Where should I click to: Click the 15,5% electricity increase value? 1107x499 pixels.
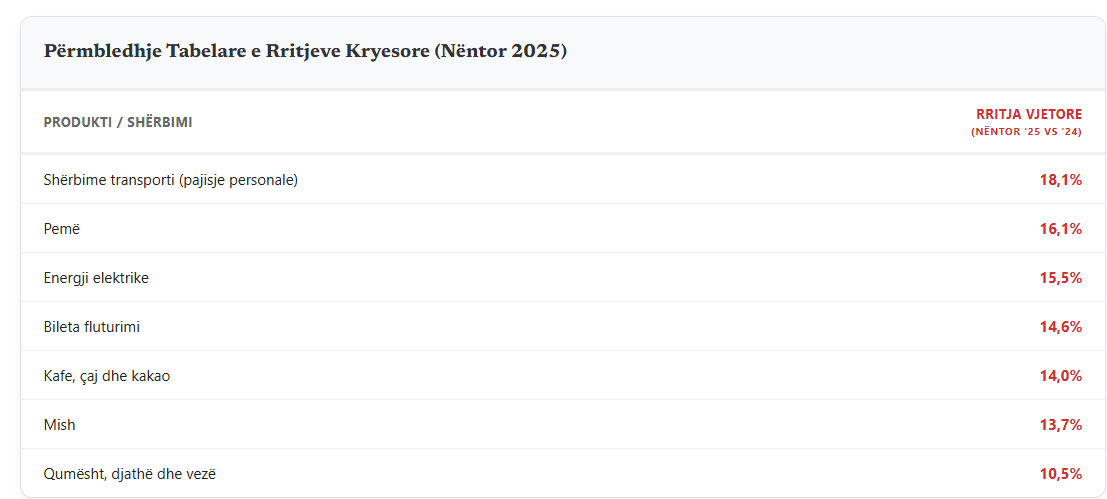pos(1060,278)
